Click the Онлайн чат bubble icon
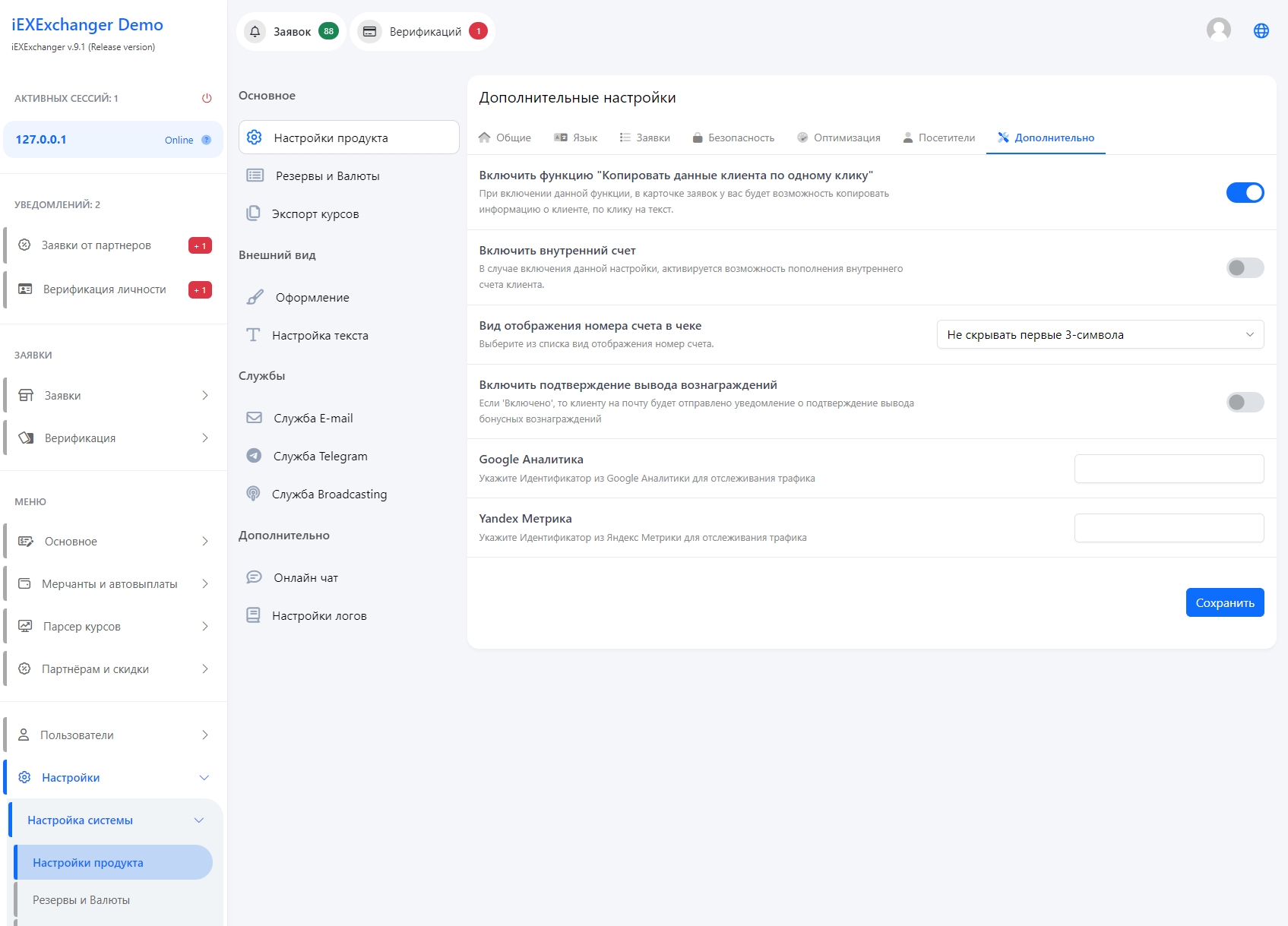The height and width of the screenshot is (926, 1288). pyautogui.click(x=254, y=577)
